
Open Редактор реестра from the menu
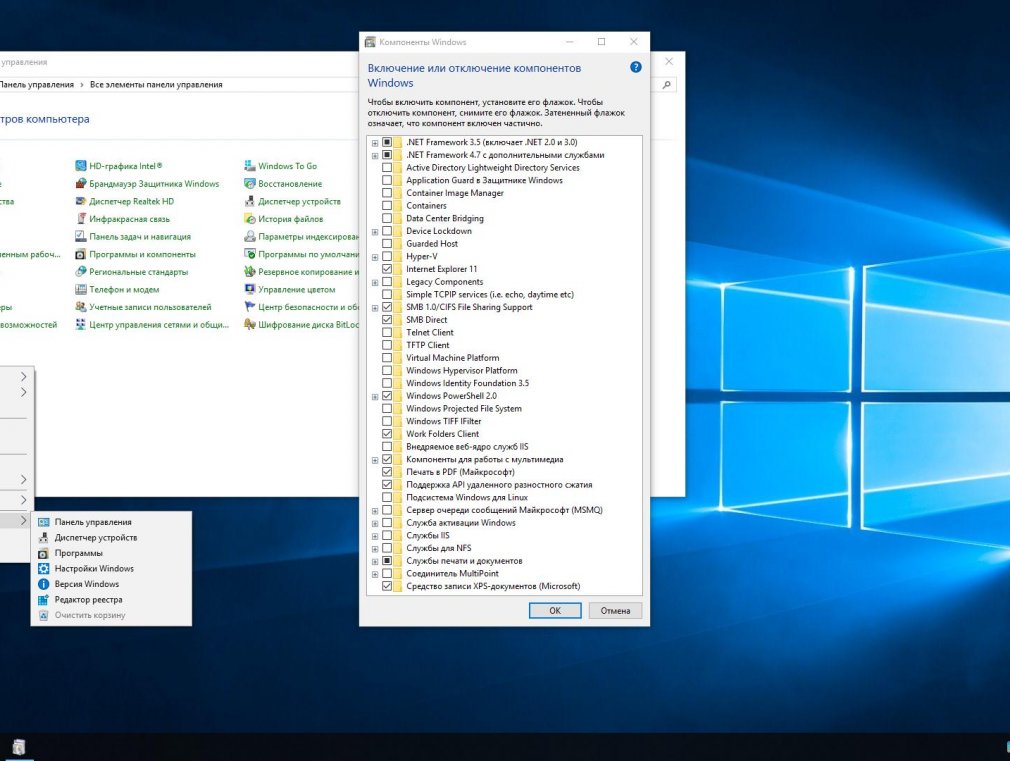pyautogui.click(x=111, y=599)
